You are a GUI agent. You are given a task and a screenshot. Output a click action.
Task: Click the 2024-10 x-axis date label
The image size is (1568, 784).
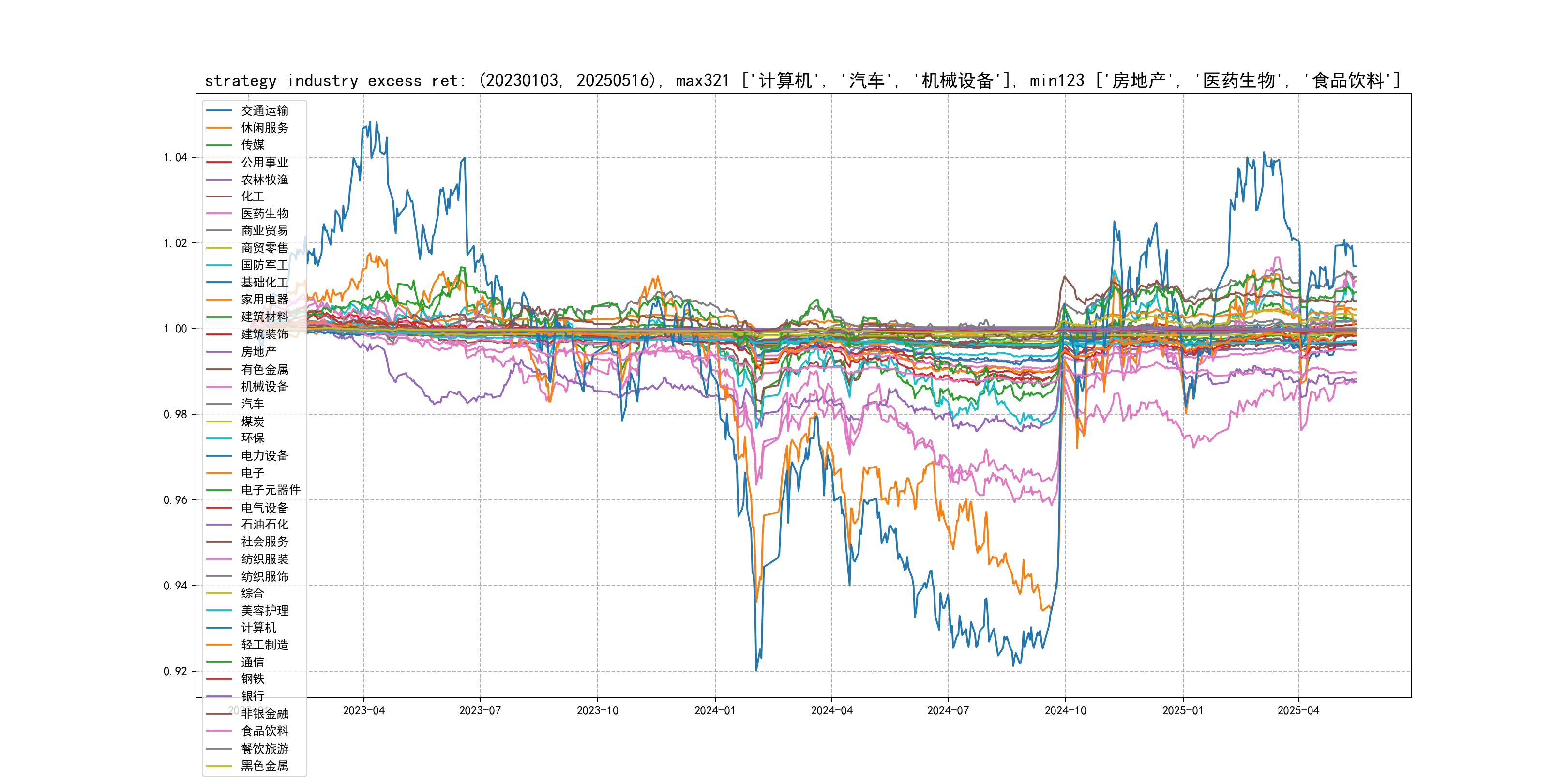(x=1065, y=711)
